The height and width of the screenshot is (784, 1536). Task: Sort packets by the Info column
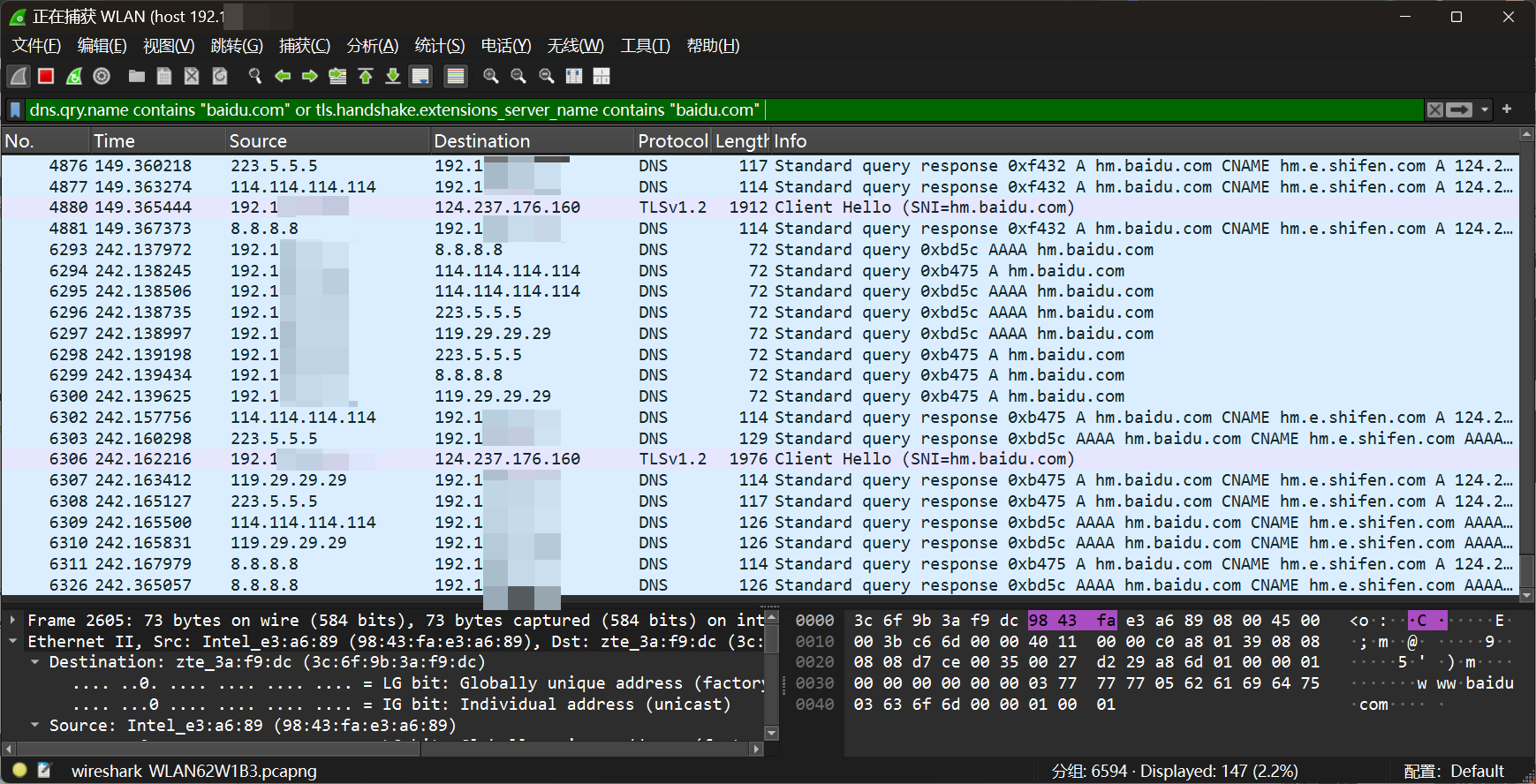click(1144, 141)
